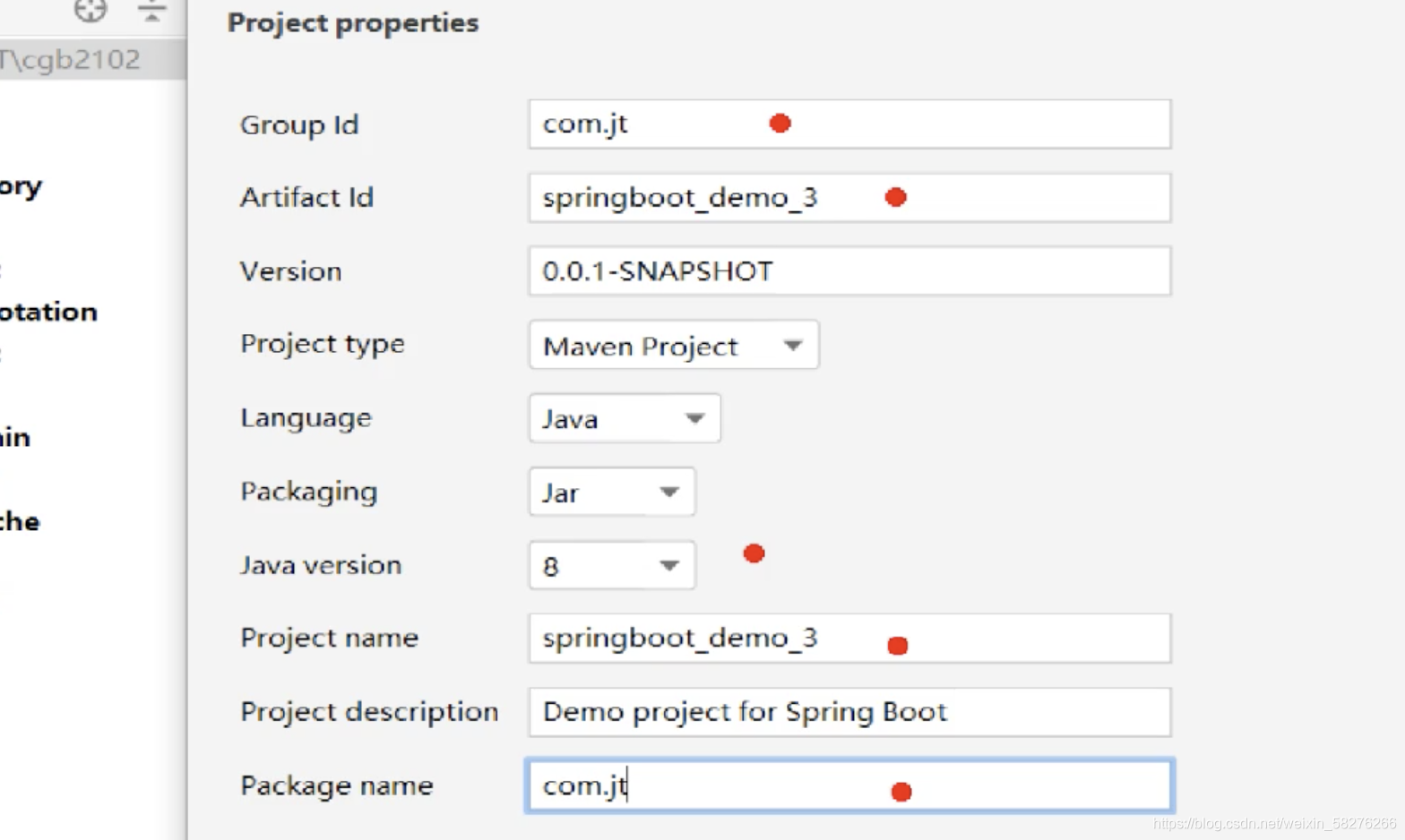This screenshot has height=840, width=1405.
Task: Click the bold "otation" item in left panel
Action: 48,312
